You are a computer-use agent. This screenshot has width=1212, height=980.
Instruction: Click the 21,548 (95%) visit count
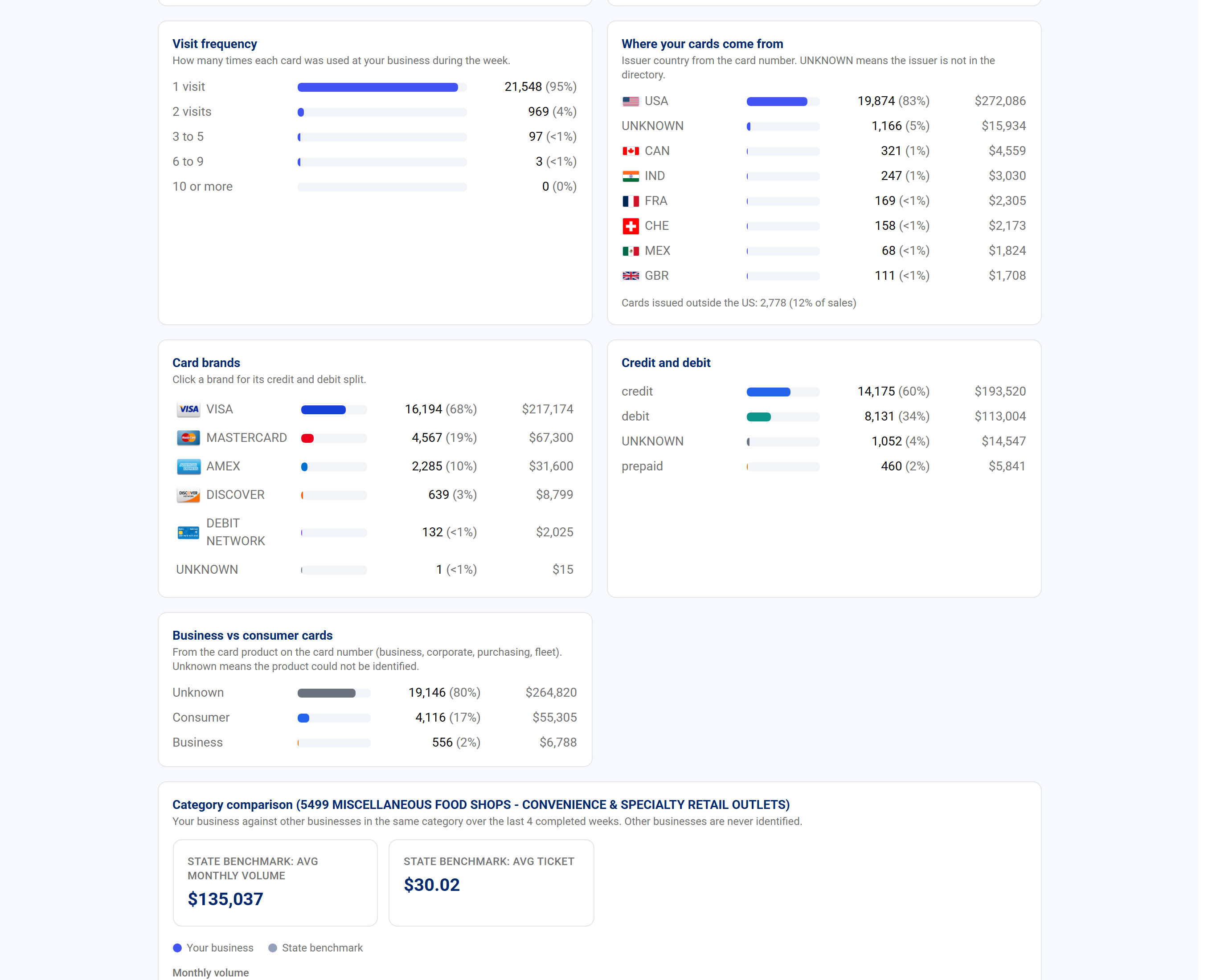pos(540,86)
